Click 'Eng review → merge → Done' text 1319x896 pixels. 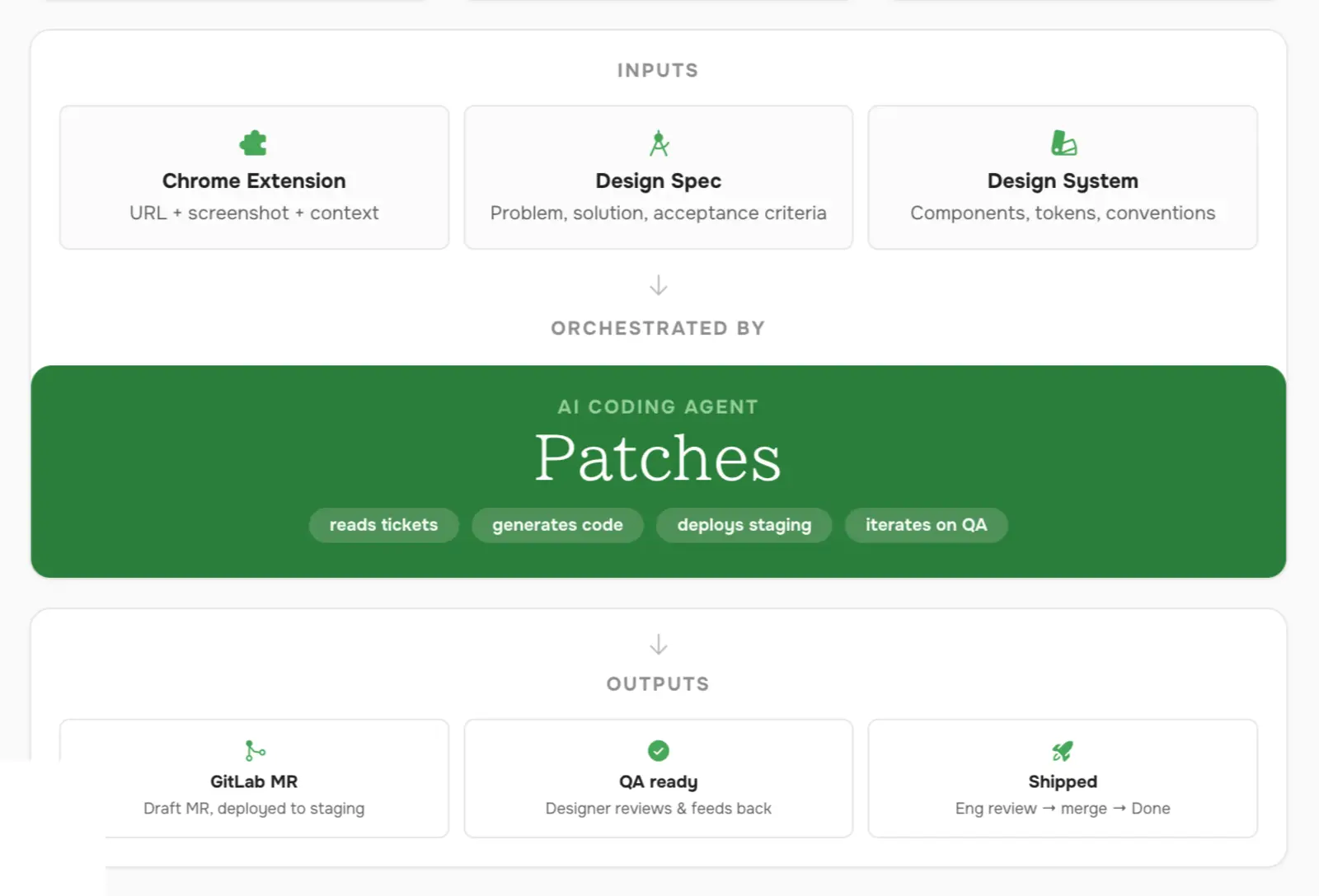tap(1063, 809)
